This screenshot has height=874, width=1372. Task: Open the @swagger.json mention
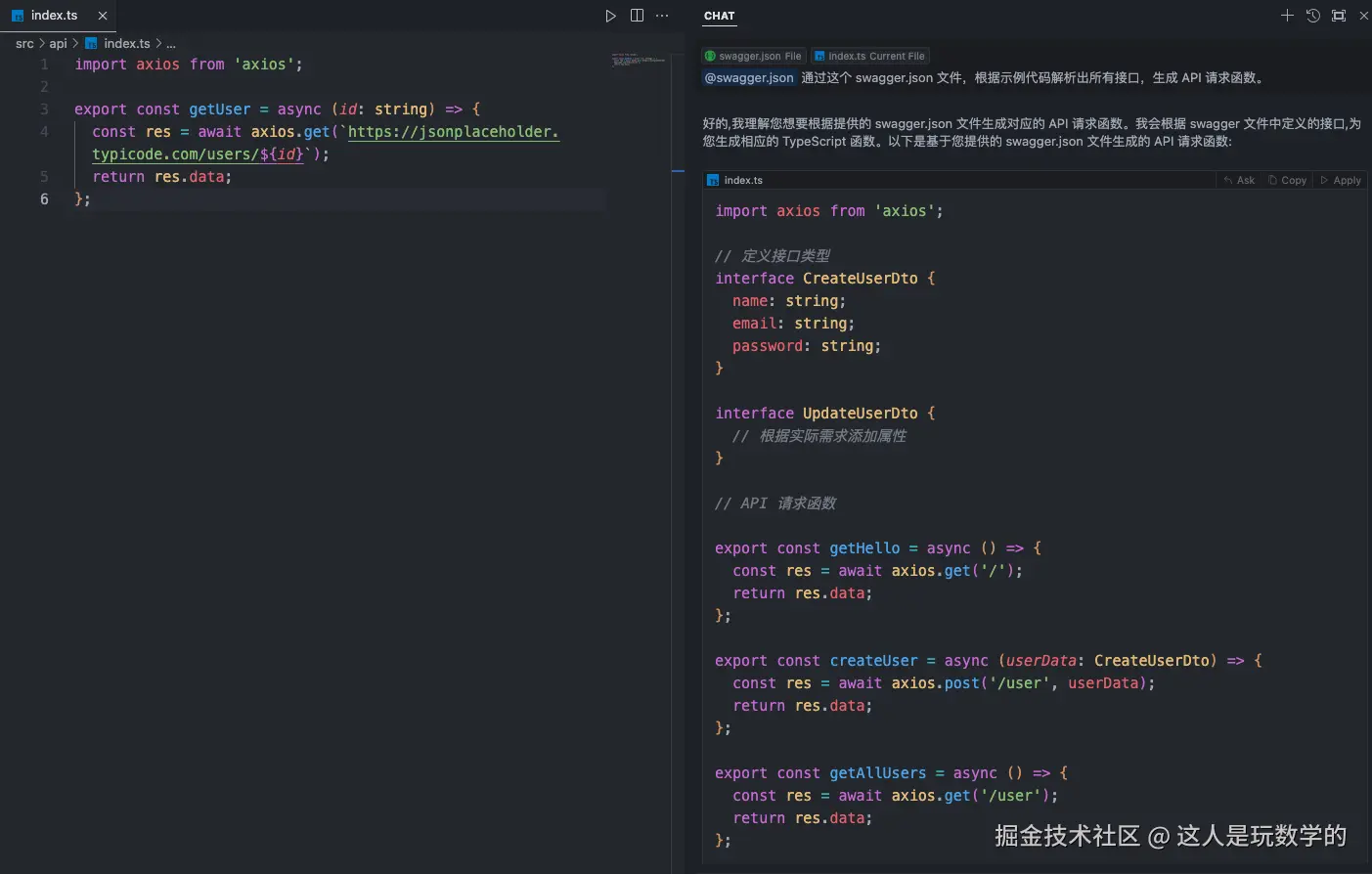click(749, 77)
